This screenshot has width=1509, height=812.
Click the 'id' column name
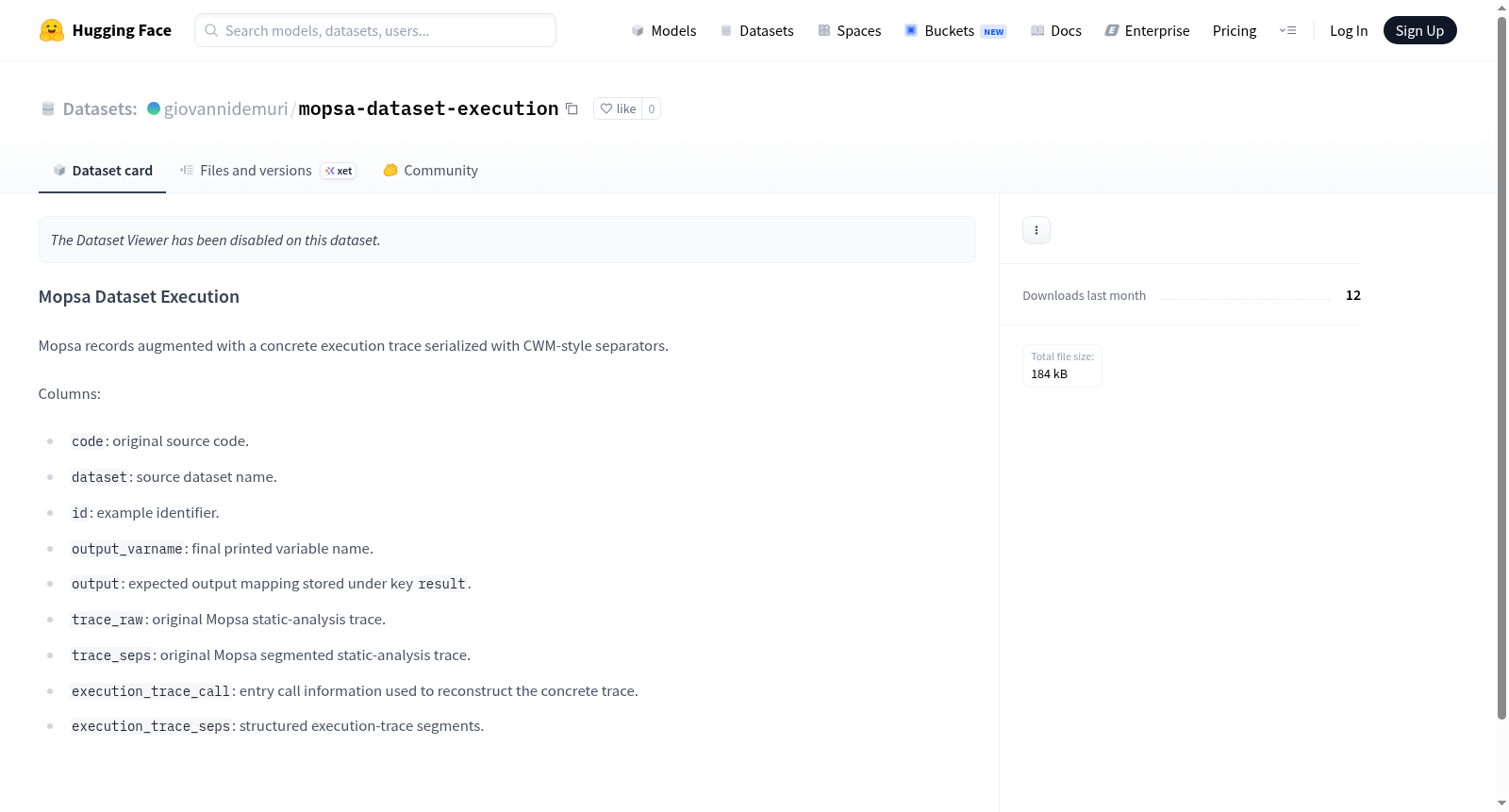pyautogui.click(x=79, y=513)
